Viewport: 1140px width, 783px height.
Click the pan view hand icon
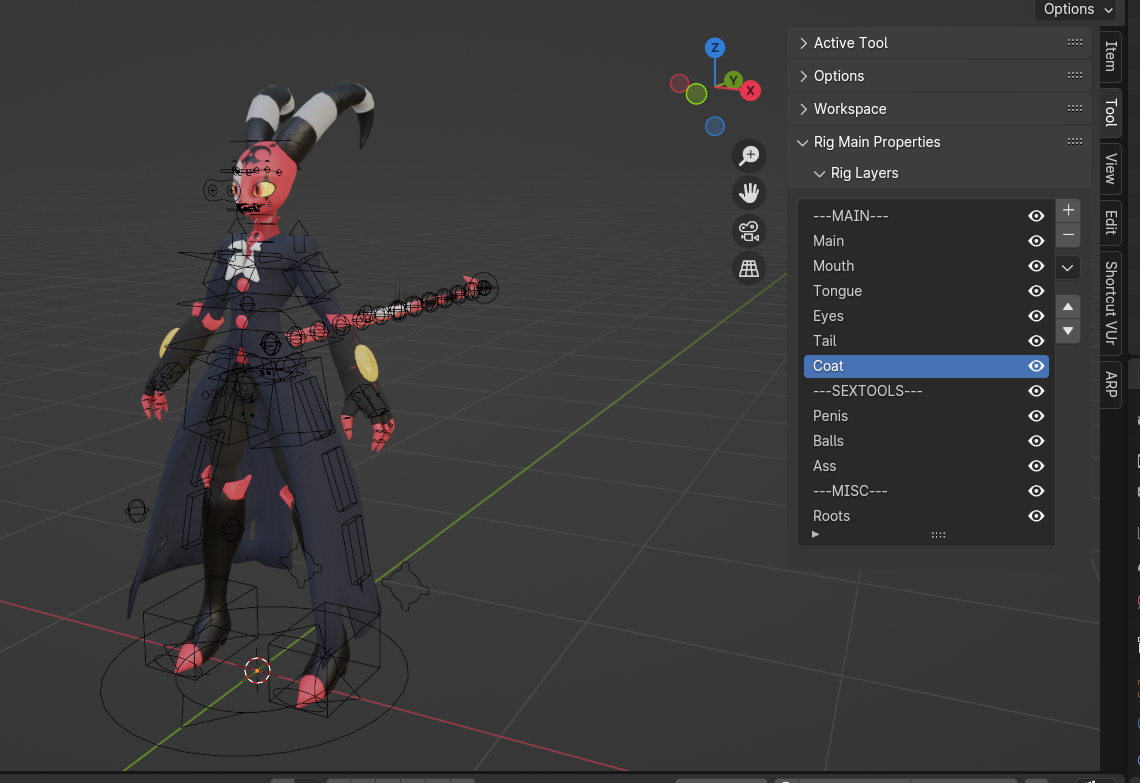click(x=748, y=193)
